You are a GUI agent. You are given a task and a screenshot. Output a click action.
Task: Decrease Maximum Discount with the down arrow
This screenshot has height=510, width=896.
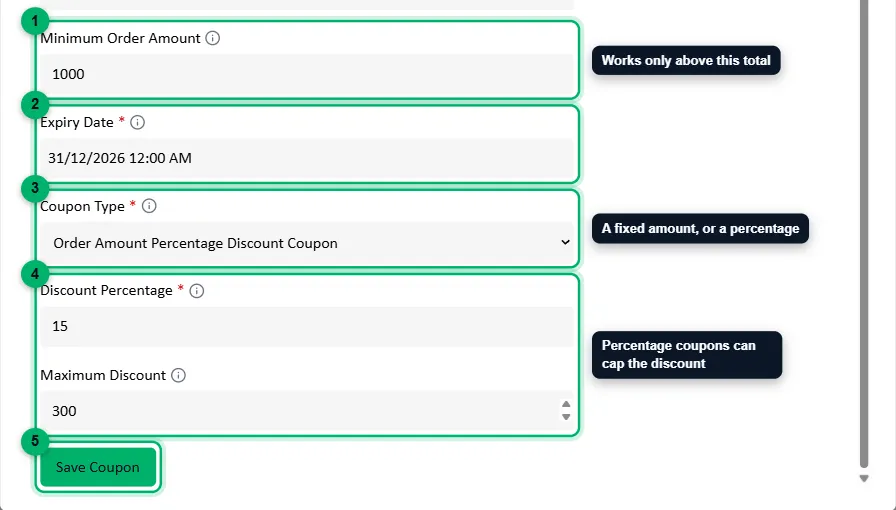tap(566, 417)
